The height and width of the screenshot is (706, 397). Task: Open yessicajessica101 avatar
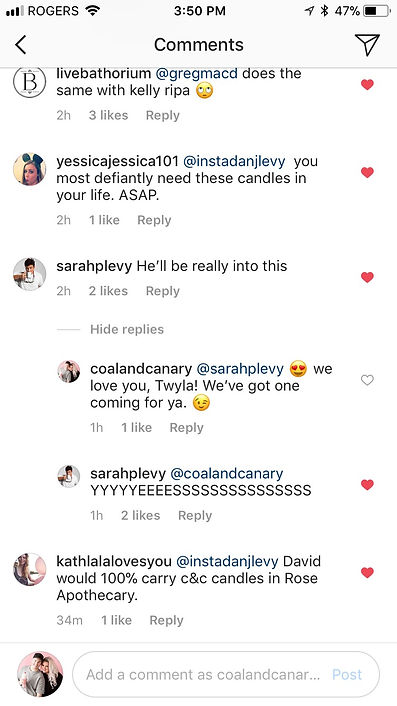(29, 169)
